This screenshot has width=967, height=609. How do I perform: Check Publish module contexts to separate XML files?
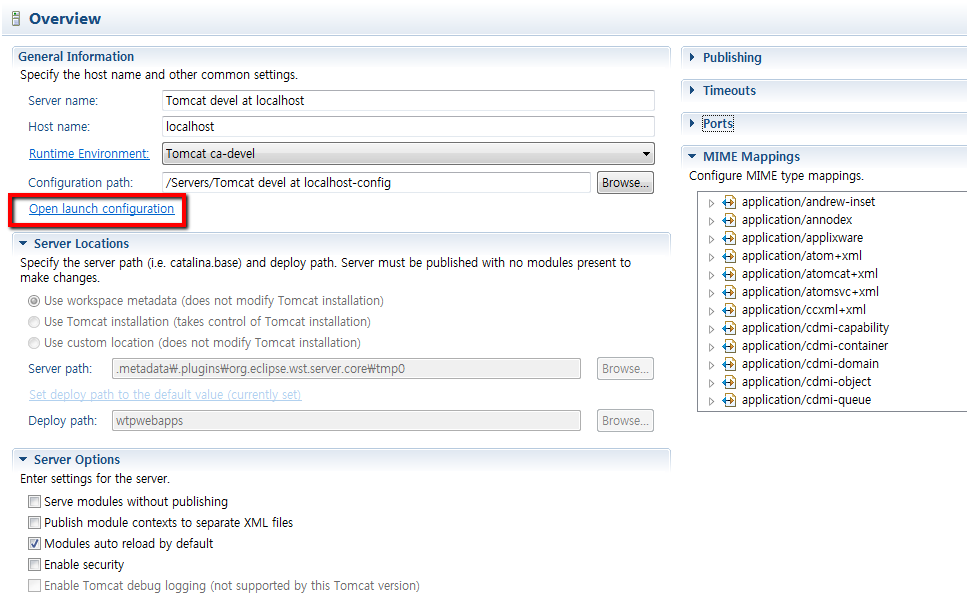[x=35, y=523]
